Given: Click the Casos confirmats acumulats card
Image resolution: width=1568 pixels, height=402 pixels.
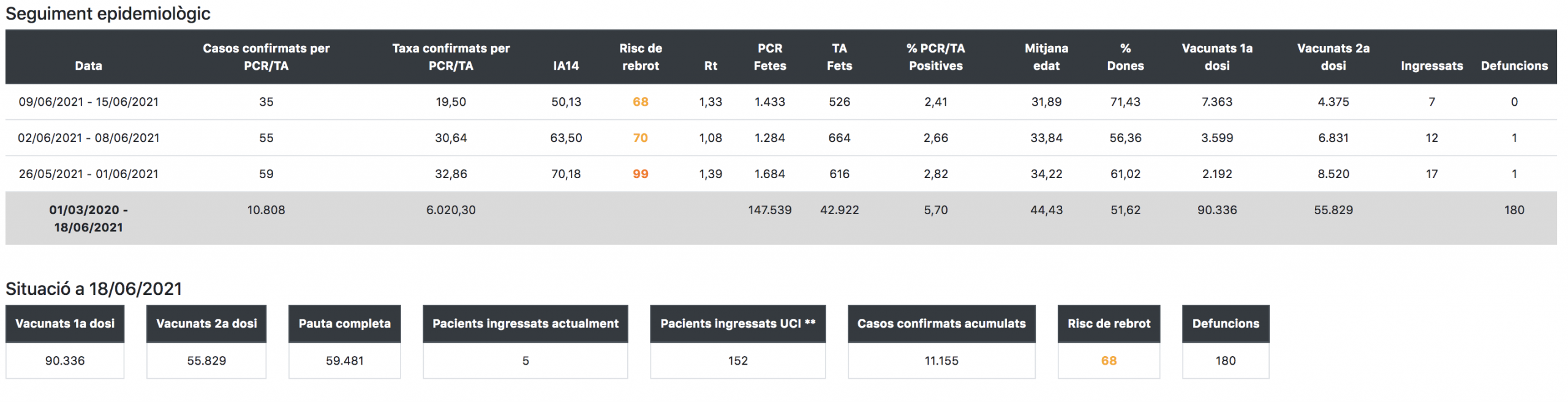Looking at the screenshot, I should point(941,341).
